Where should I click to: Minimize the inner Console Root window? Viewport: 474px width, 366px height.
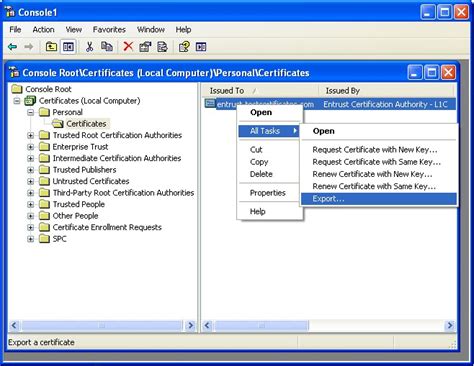(415, 72)
